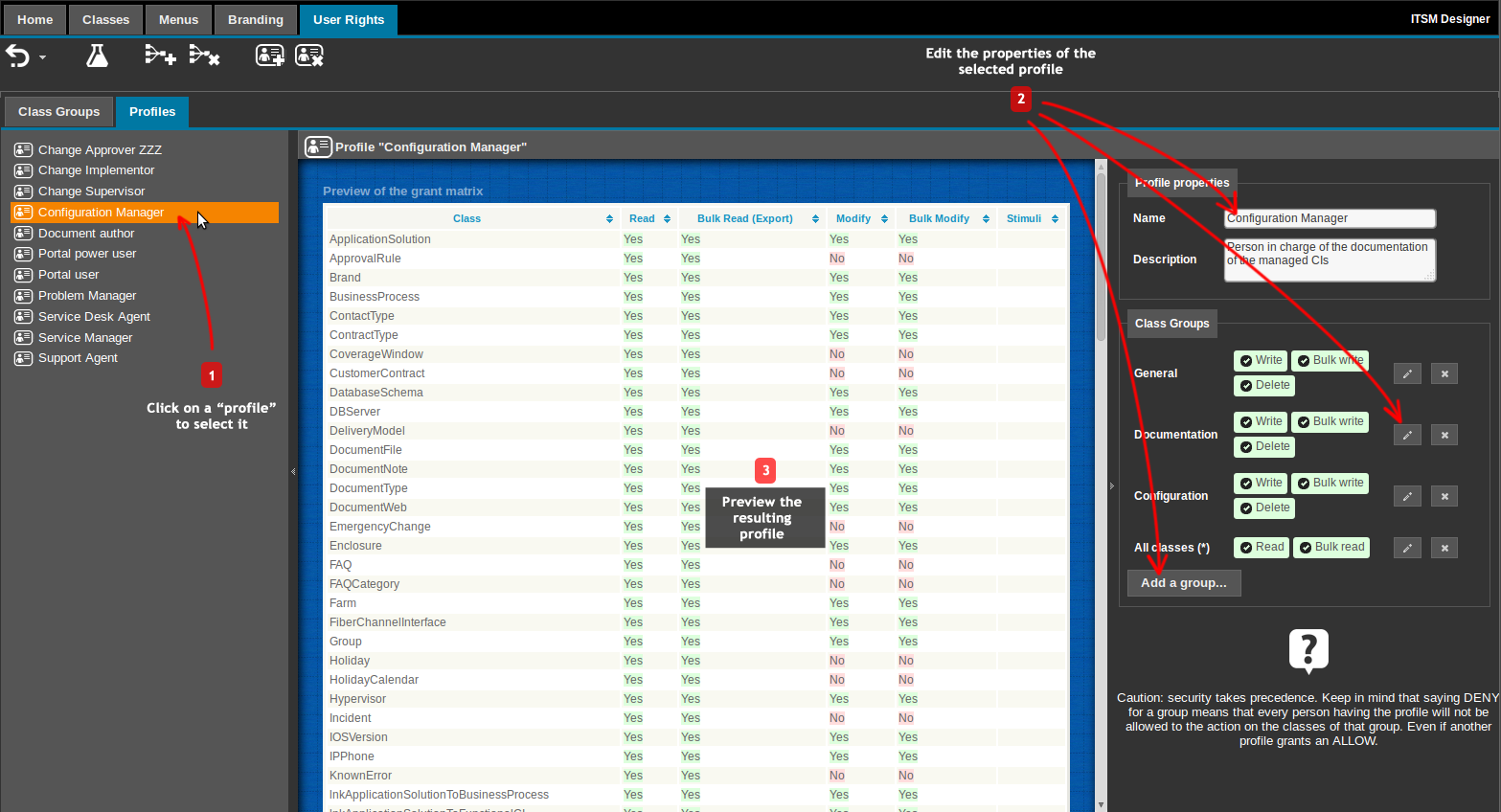Click the add new profile icon
Image resolution: width=1501 pixels, height=812 pixels.
269,56
